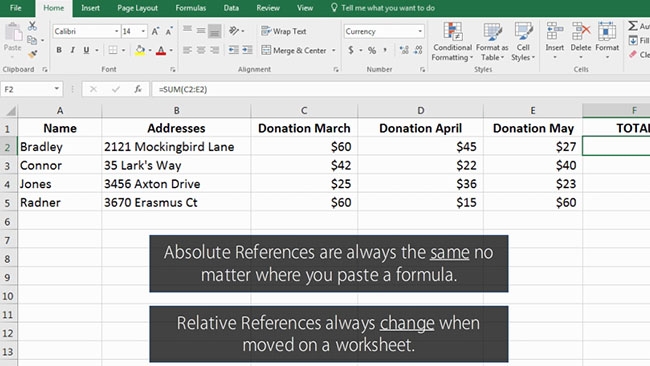Image resolution: width=650 pixels, height=366 pixels.
Task: Center text horizontally in the cell
Action: 201,50
